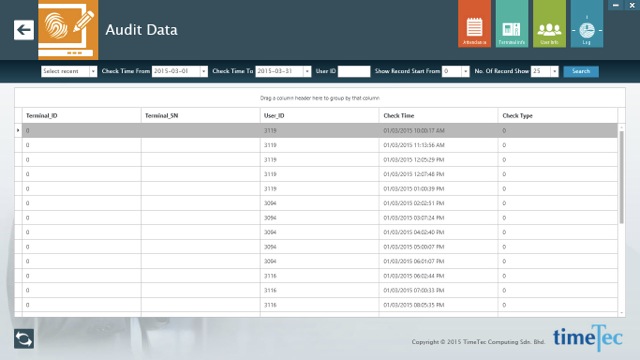Screen dimensions: 640x360
Task: Expand the Check Time To date picker
Action: point(307,71)
